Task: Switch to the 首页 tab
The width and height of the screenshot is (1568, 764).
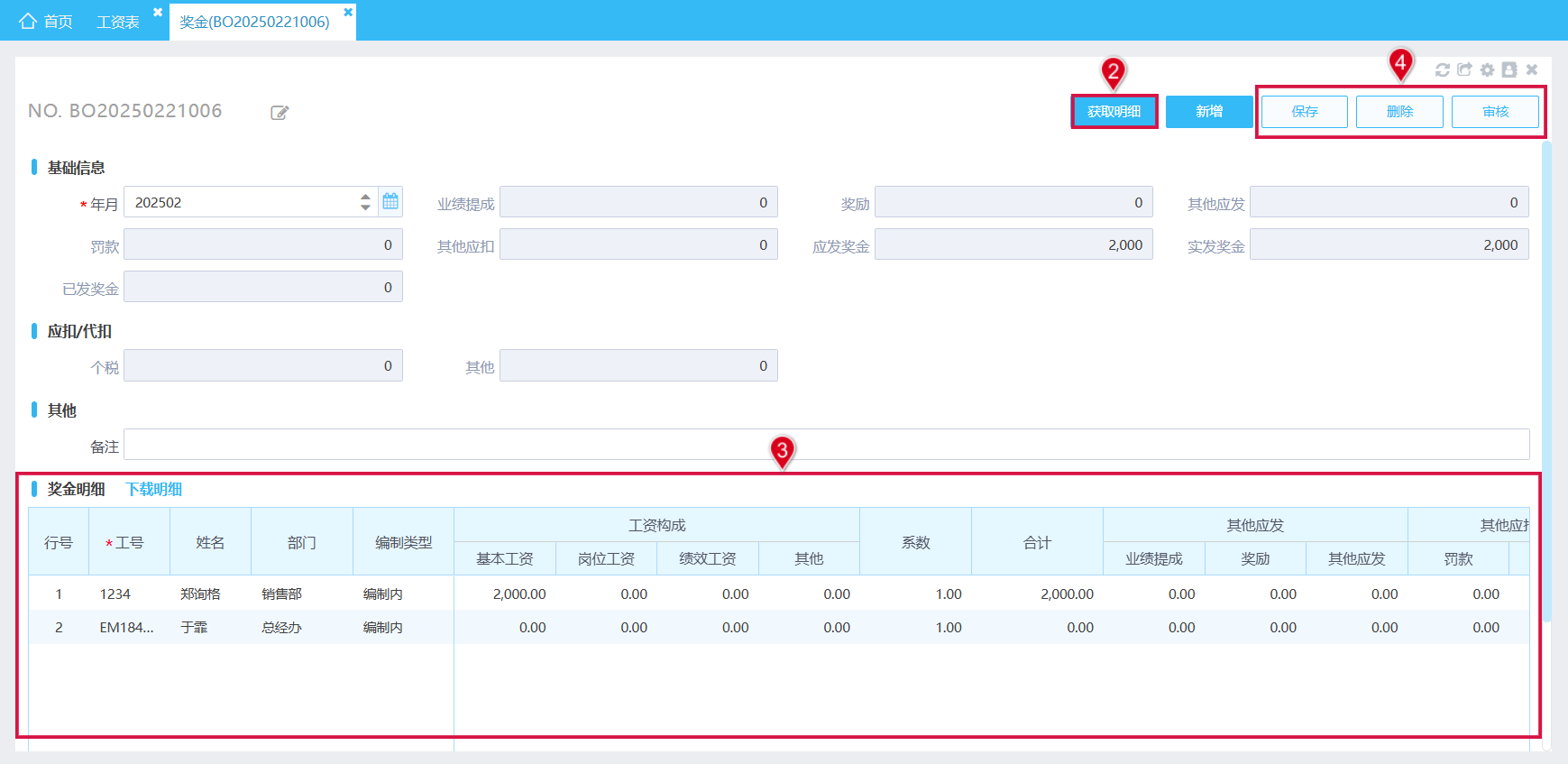Action: point(46,21)
